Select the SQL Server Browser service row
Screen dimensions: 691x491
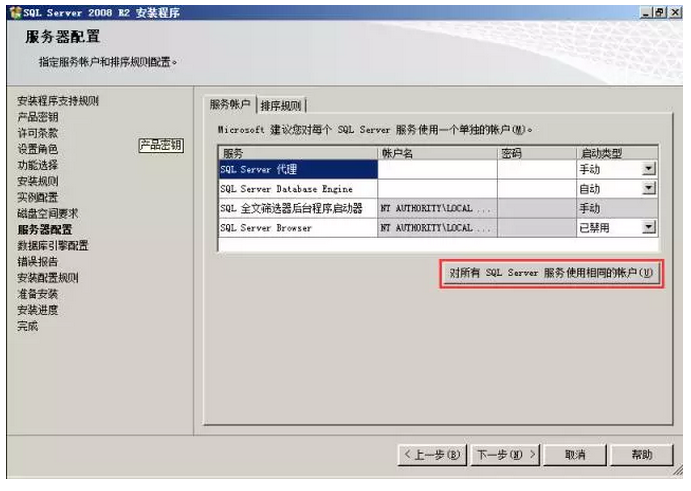pos(298,227)
